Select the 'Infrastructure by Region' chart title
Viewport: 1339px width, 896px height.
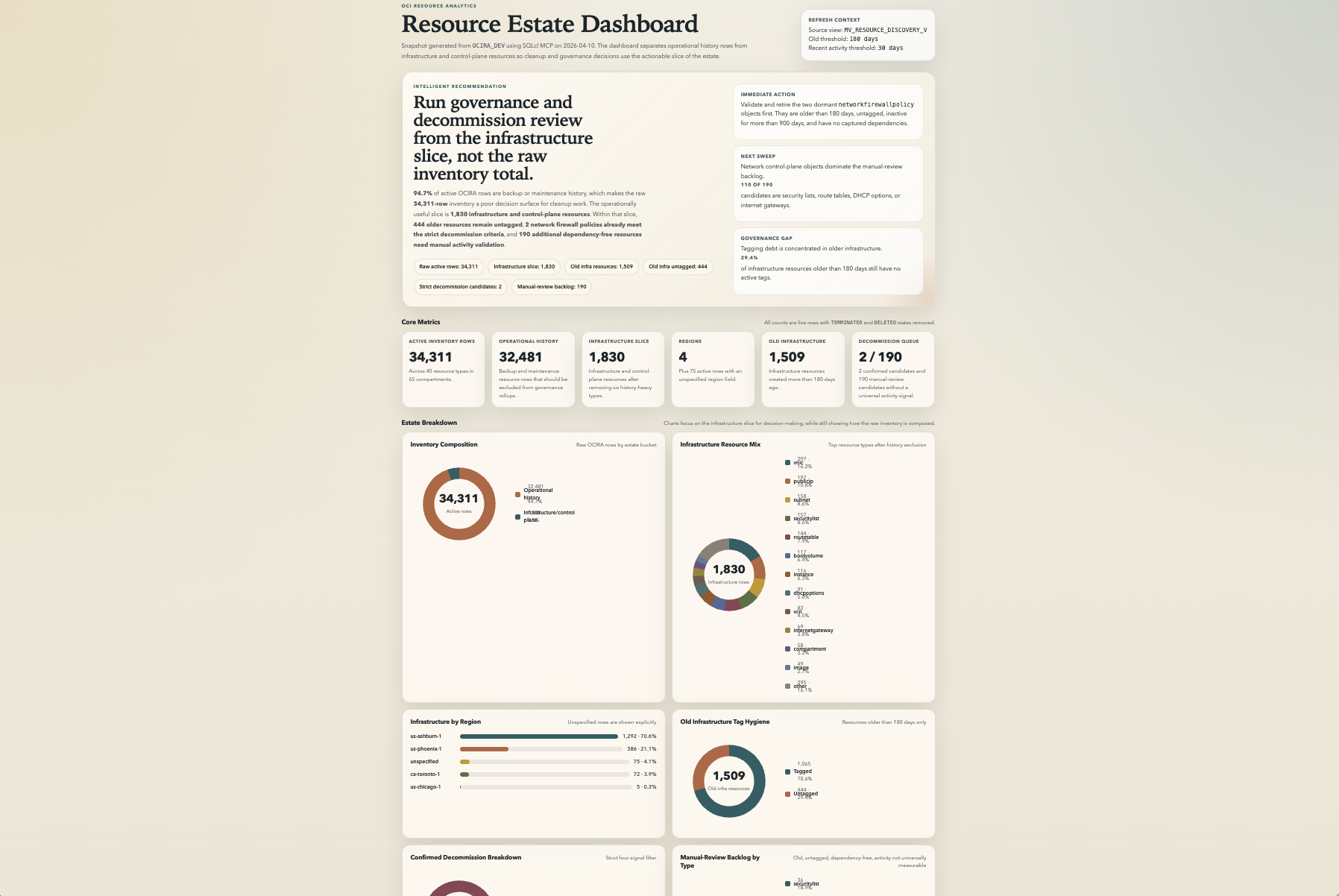446,722
